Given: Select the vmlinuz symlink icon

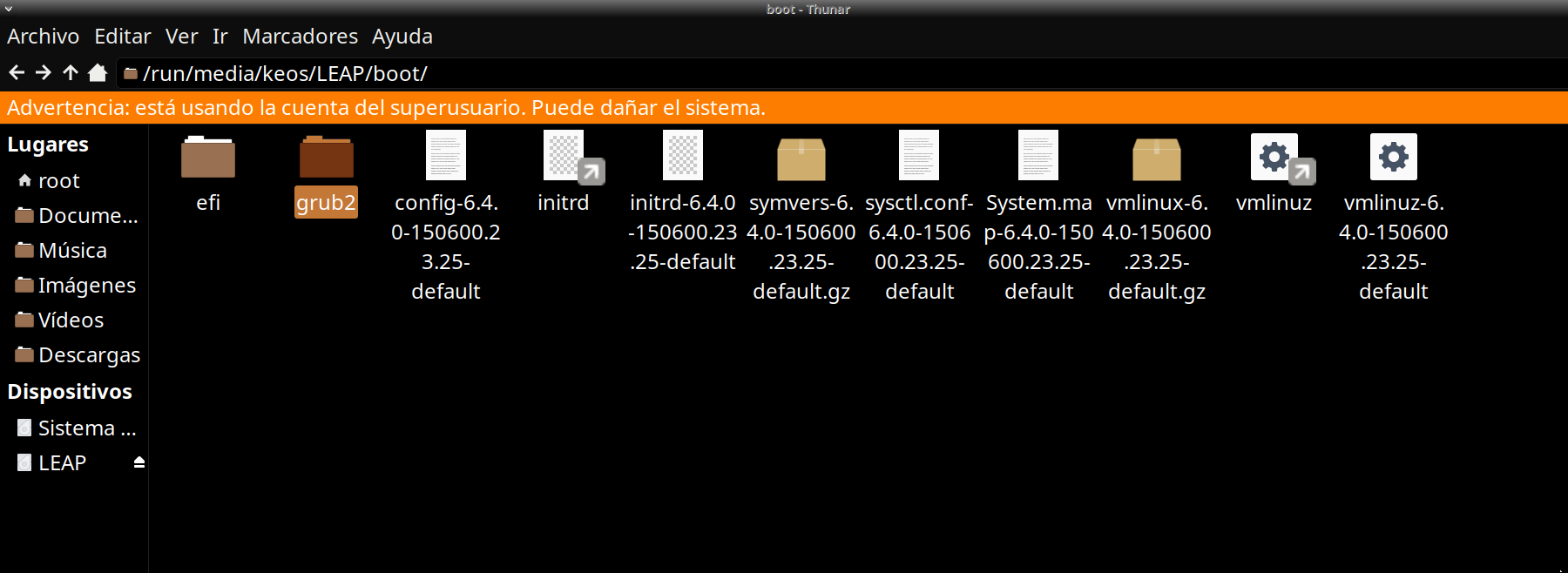Looking at the screenshot, I should (1274, 158).
